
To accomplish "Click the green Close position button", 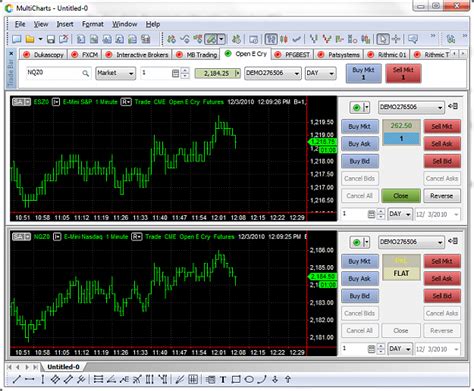I will pos(401,196).
